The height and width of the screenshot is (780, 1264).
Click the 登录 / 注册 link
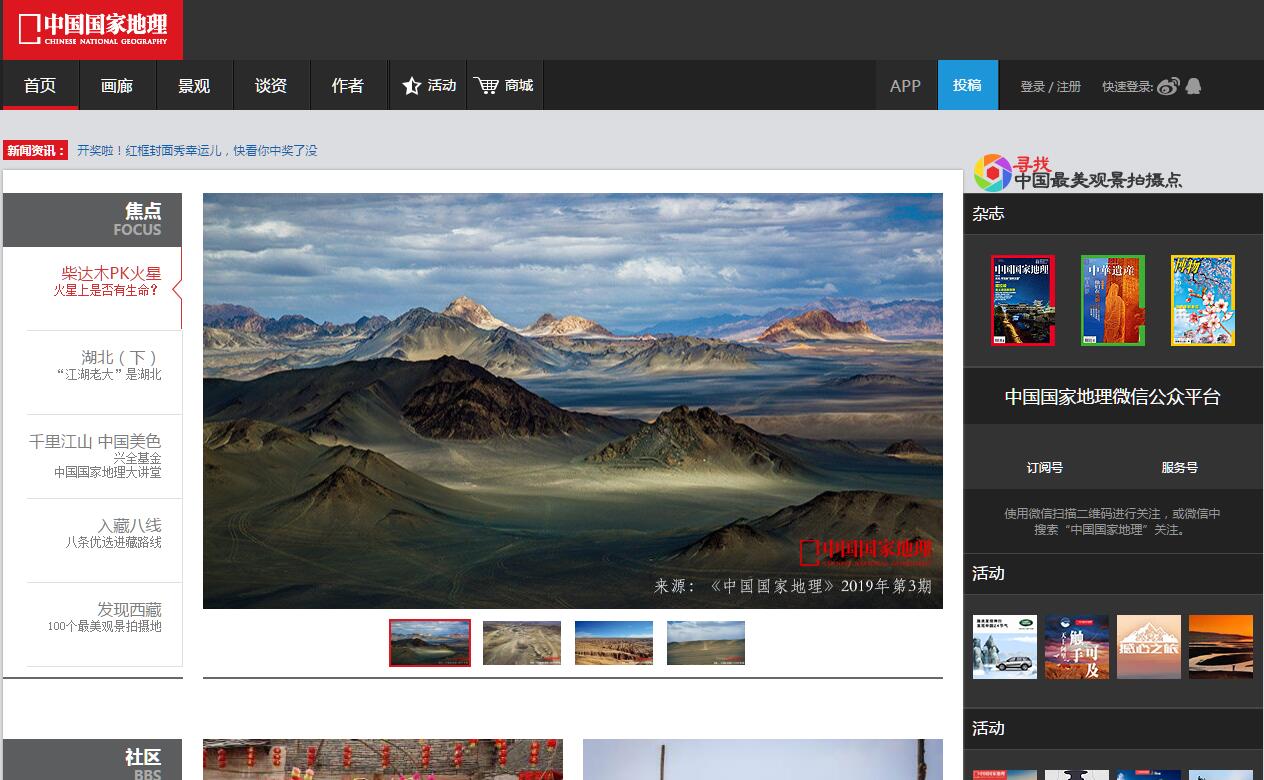point(1050,87)
